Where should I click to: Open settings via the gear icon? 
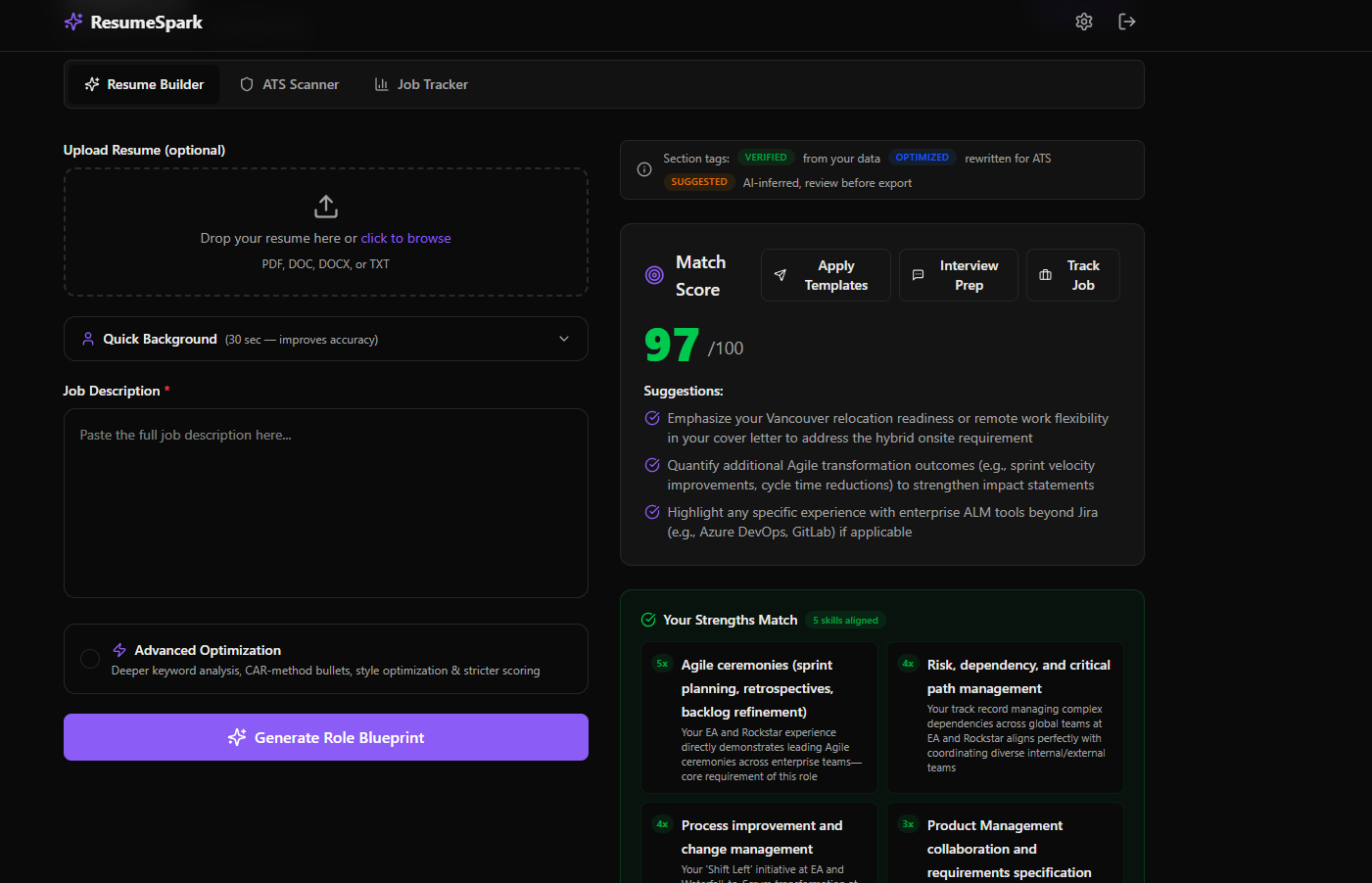1084,22
